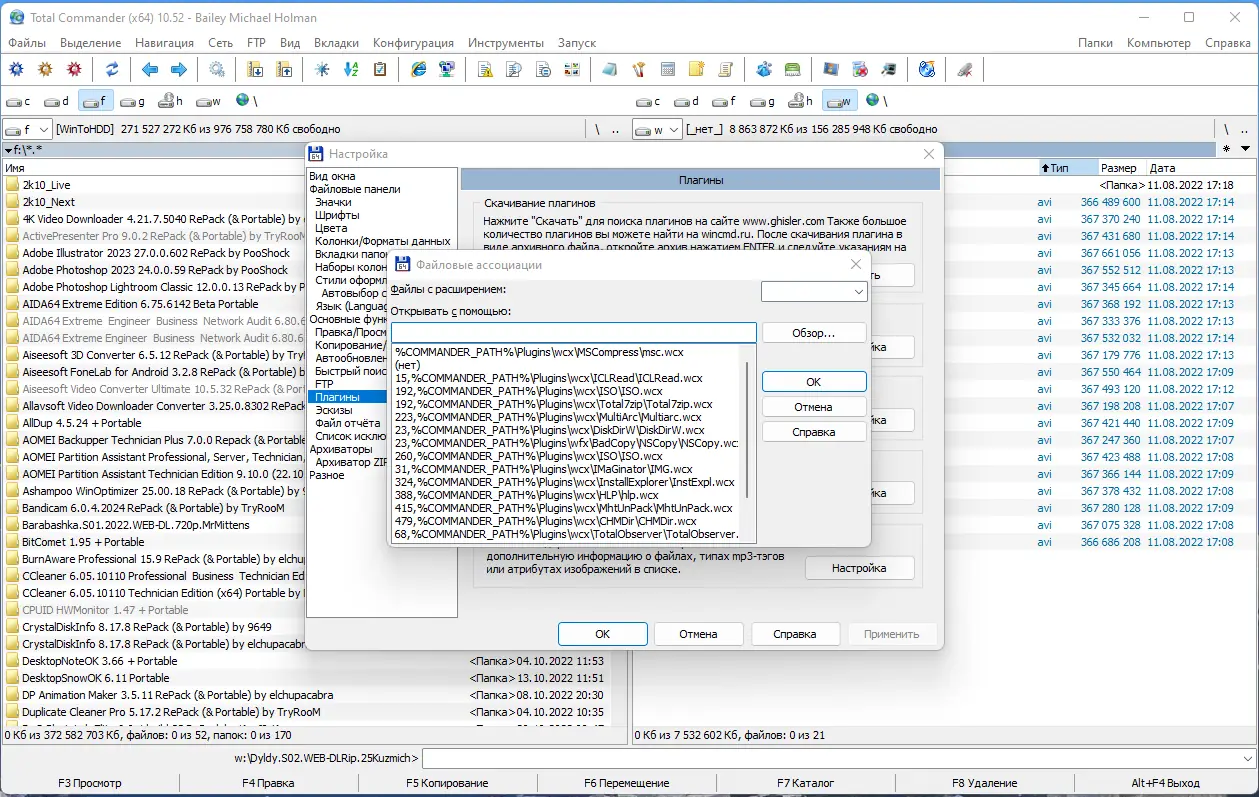Click the plugin list vertical scrollbar
The width and height of the screenshot is (1259, 797).
pos(748,443)
